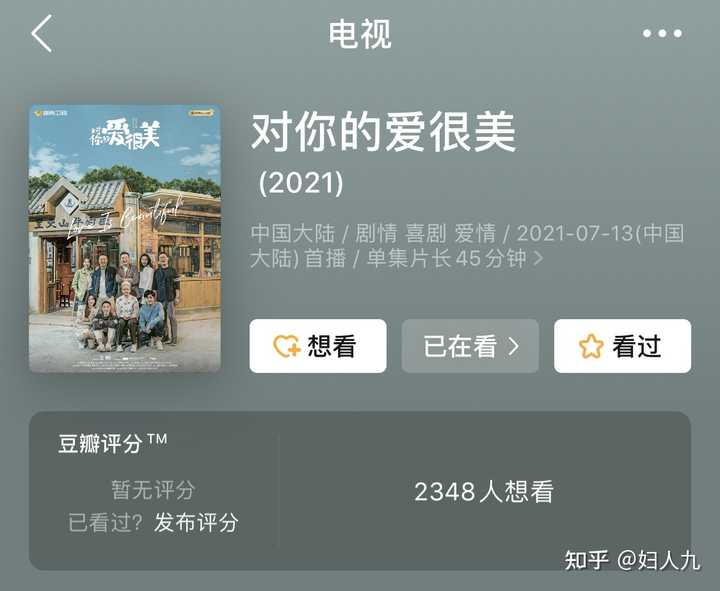This screenshot has width=720, height=591.
Task: Tap the heart-plus icon on 想看
Action: point(287,346)
